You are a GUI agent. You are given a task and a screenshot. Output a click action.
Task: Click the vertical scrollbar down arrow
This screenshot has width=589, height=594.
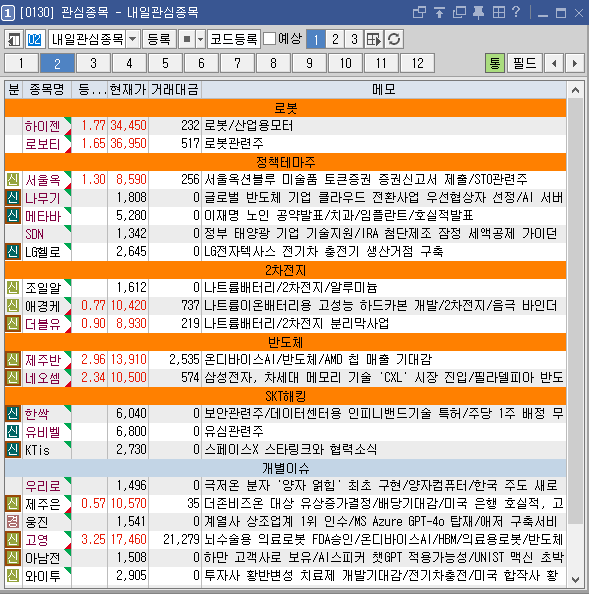coord(575,579)
